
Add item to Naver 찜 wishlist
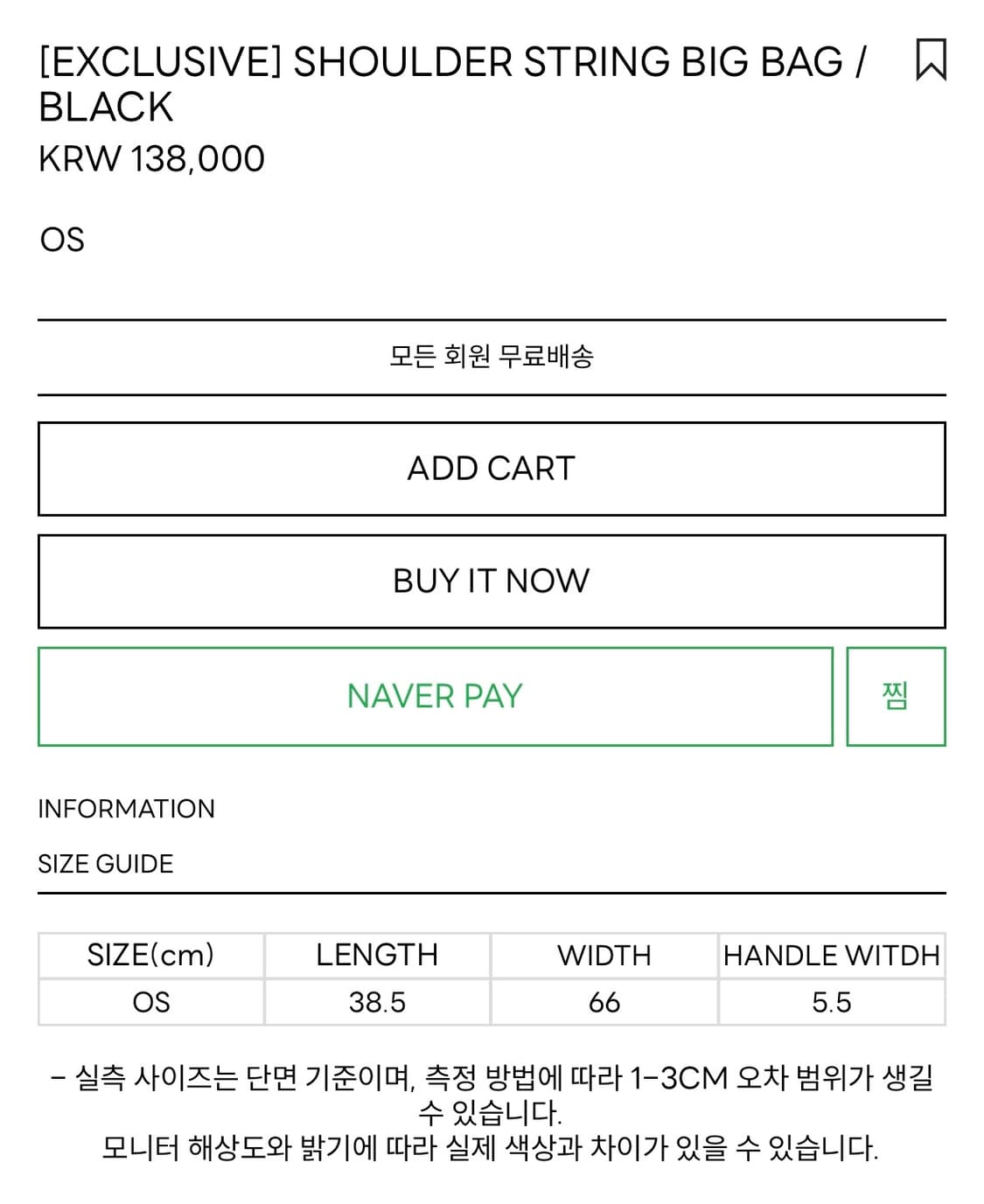point(896,696)
